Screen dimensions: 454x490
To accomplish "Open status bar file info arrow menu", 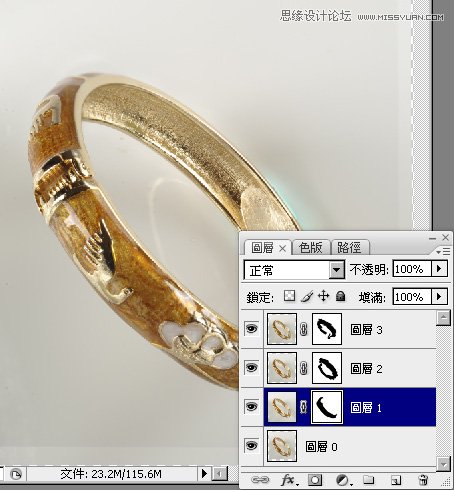I will (x=204, y=474).
